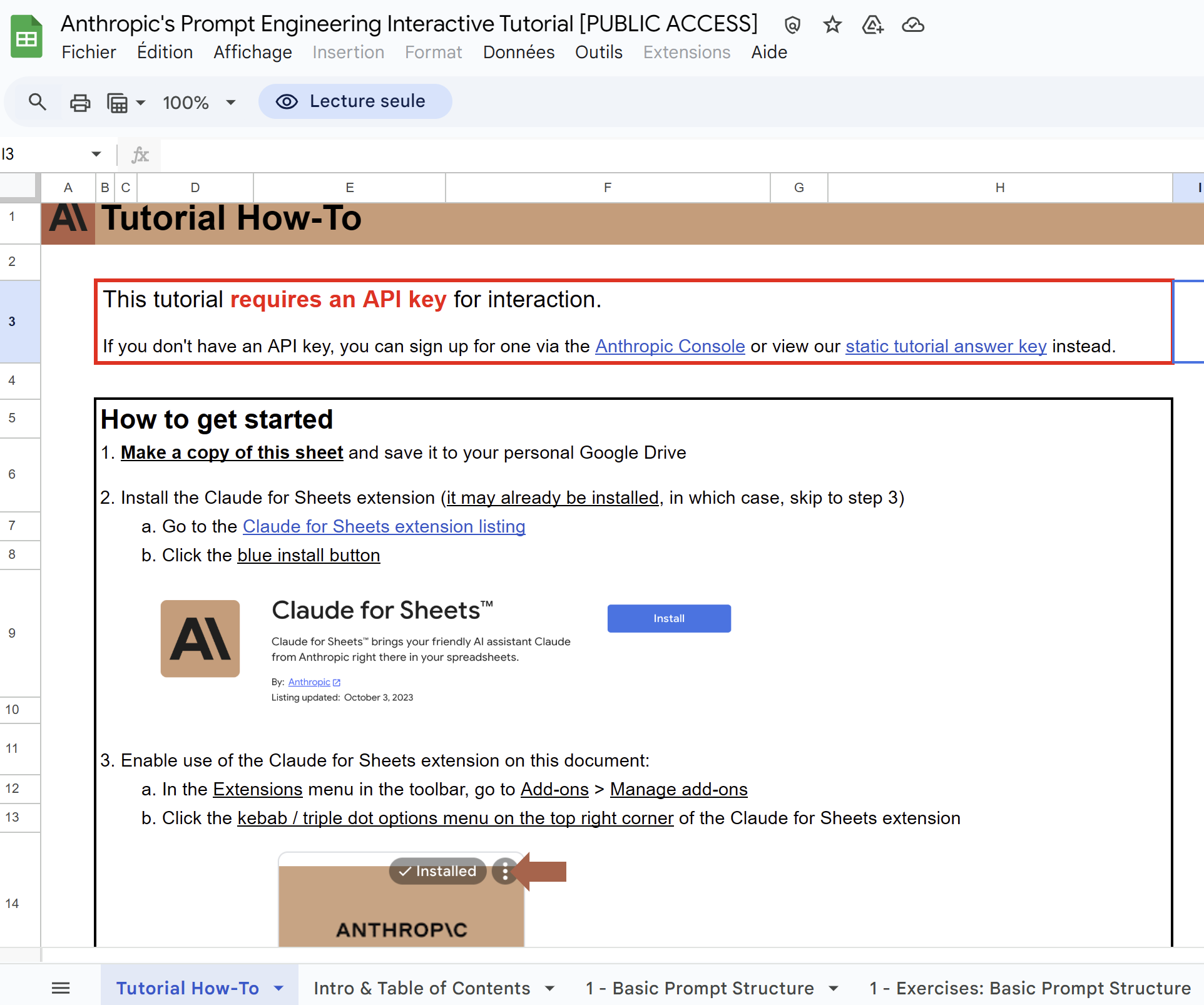Expand filter views dropdown arrow
The width and height of the screenshot is (1204, 1005).
(141, 103)
